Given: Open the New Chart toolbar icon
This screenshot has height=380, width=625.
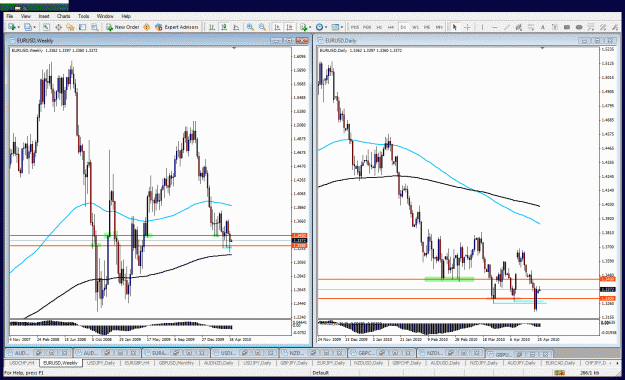Looking at the screenshot, I should click(12, 27).
